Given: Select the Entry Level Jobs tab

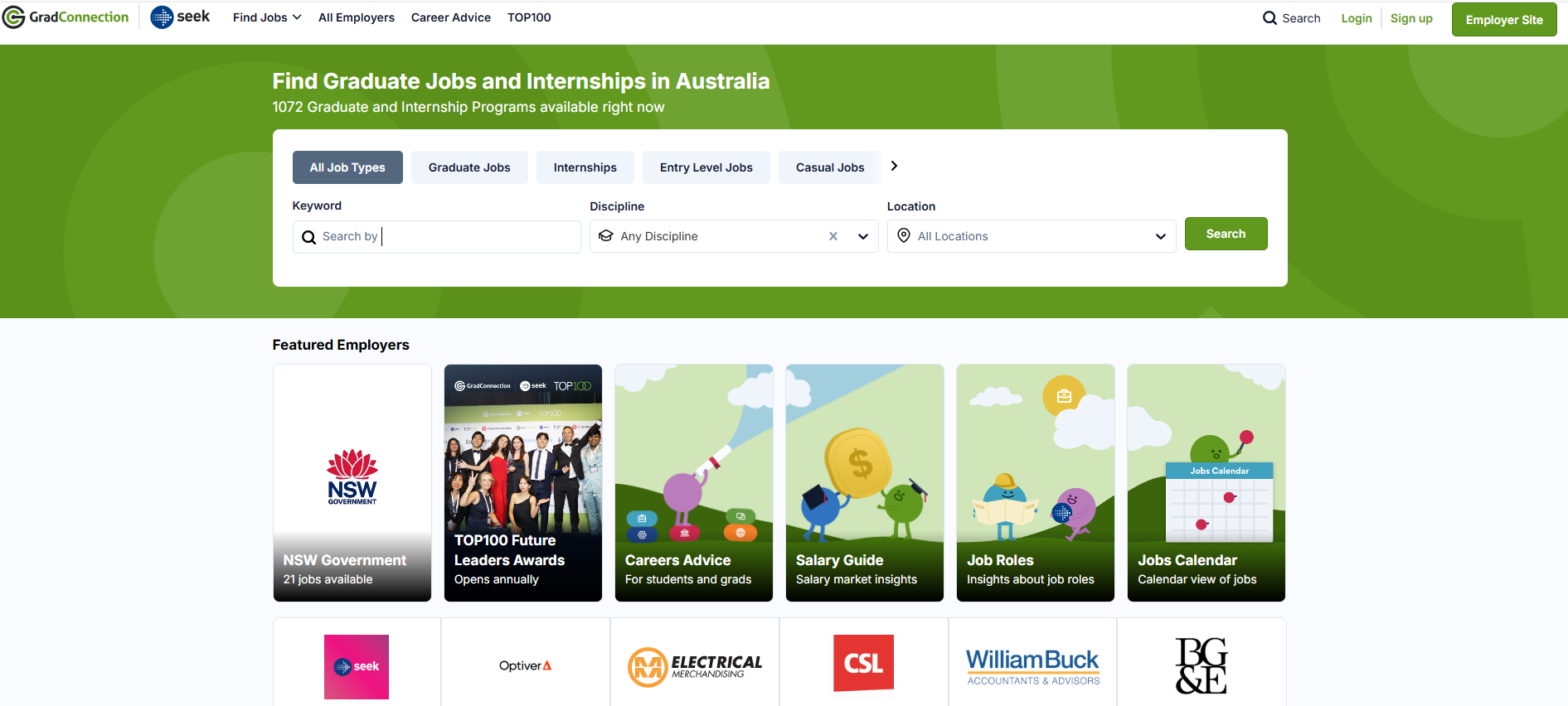Looking at the screenshot, I should point(706,167).
